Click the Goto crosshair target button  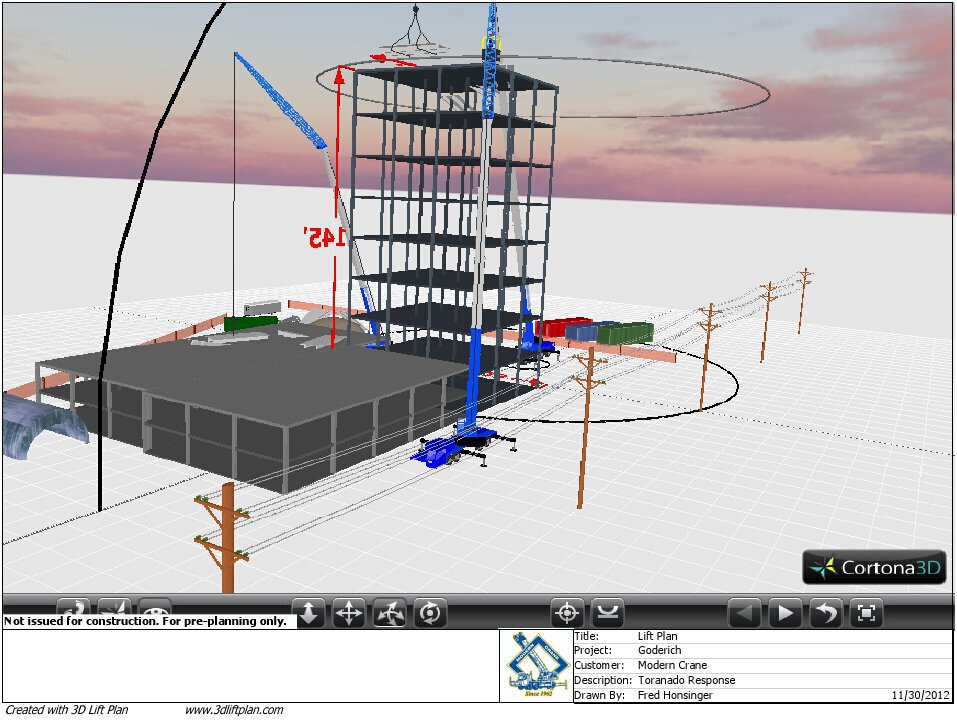(x=567, y=612)
